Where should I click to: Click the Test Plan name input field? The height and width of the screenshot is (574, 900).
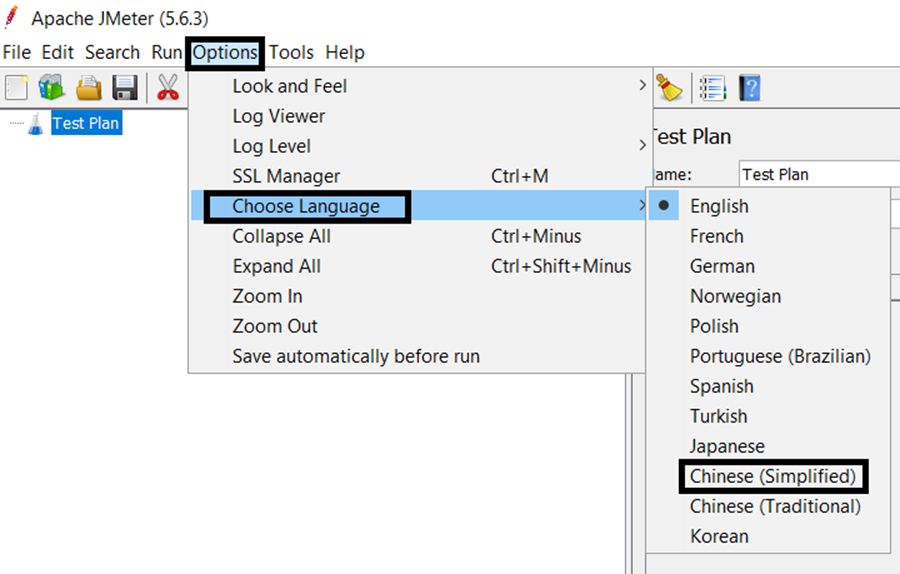[815, 174]
